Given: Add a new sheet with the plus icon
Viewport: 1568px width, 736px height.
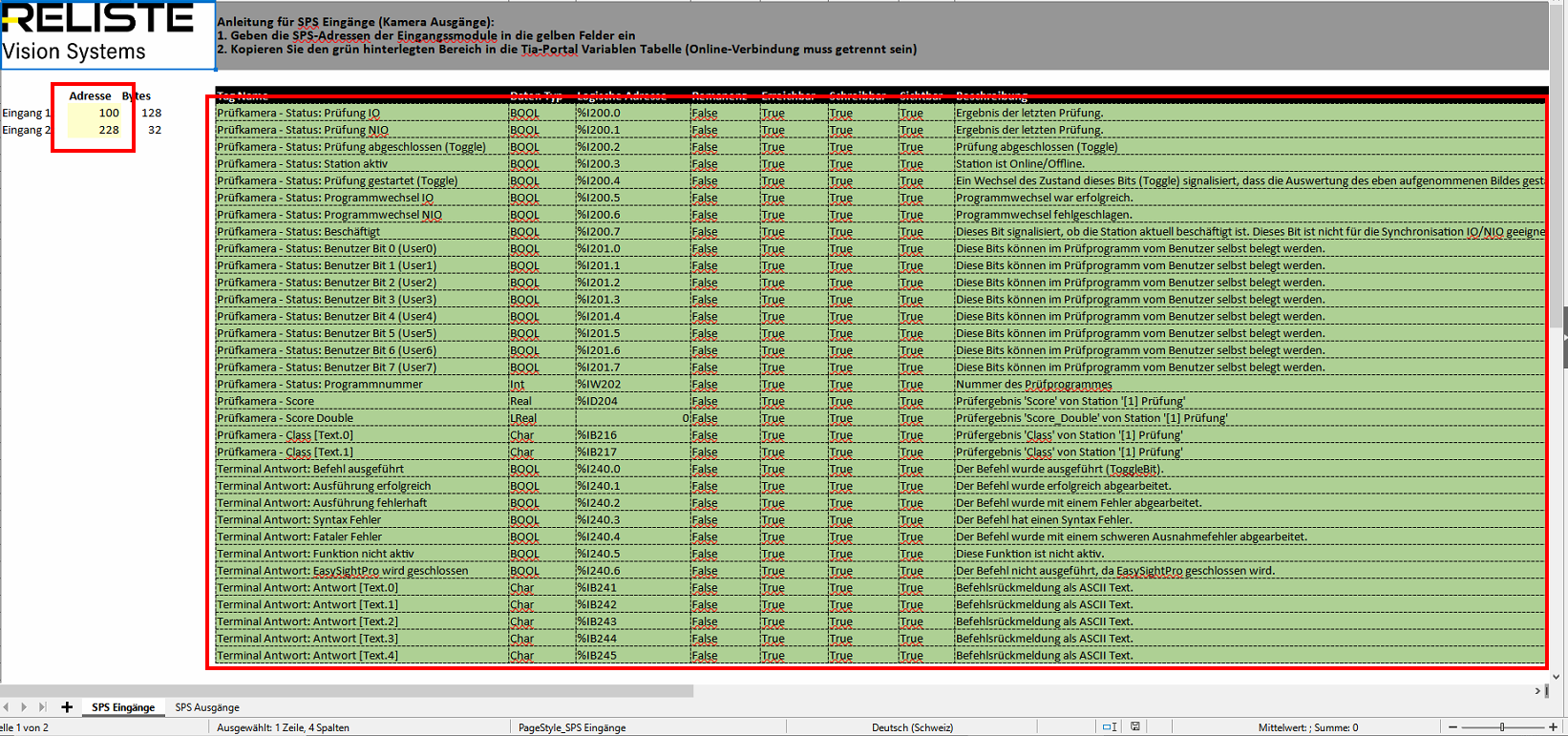Looking at the screenshot, I should point(67,707).
